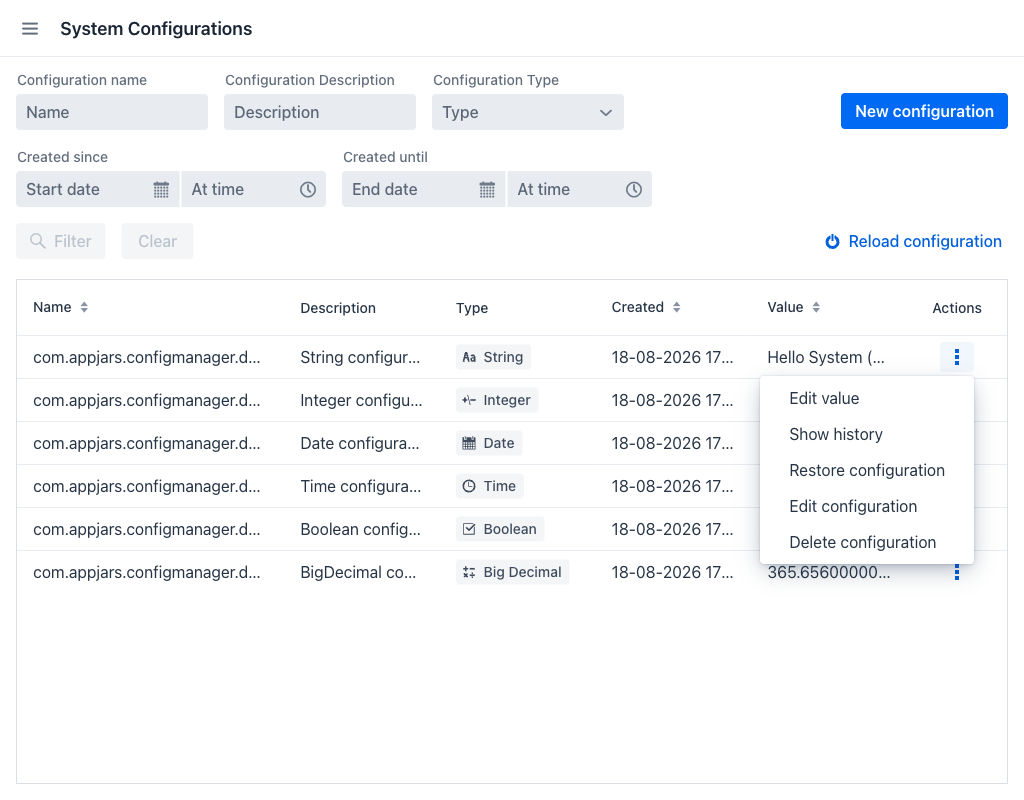
Task: Click the Integer type badge
Action: (x=497, y=400)
